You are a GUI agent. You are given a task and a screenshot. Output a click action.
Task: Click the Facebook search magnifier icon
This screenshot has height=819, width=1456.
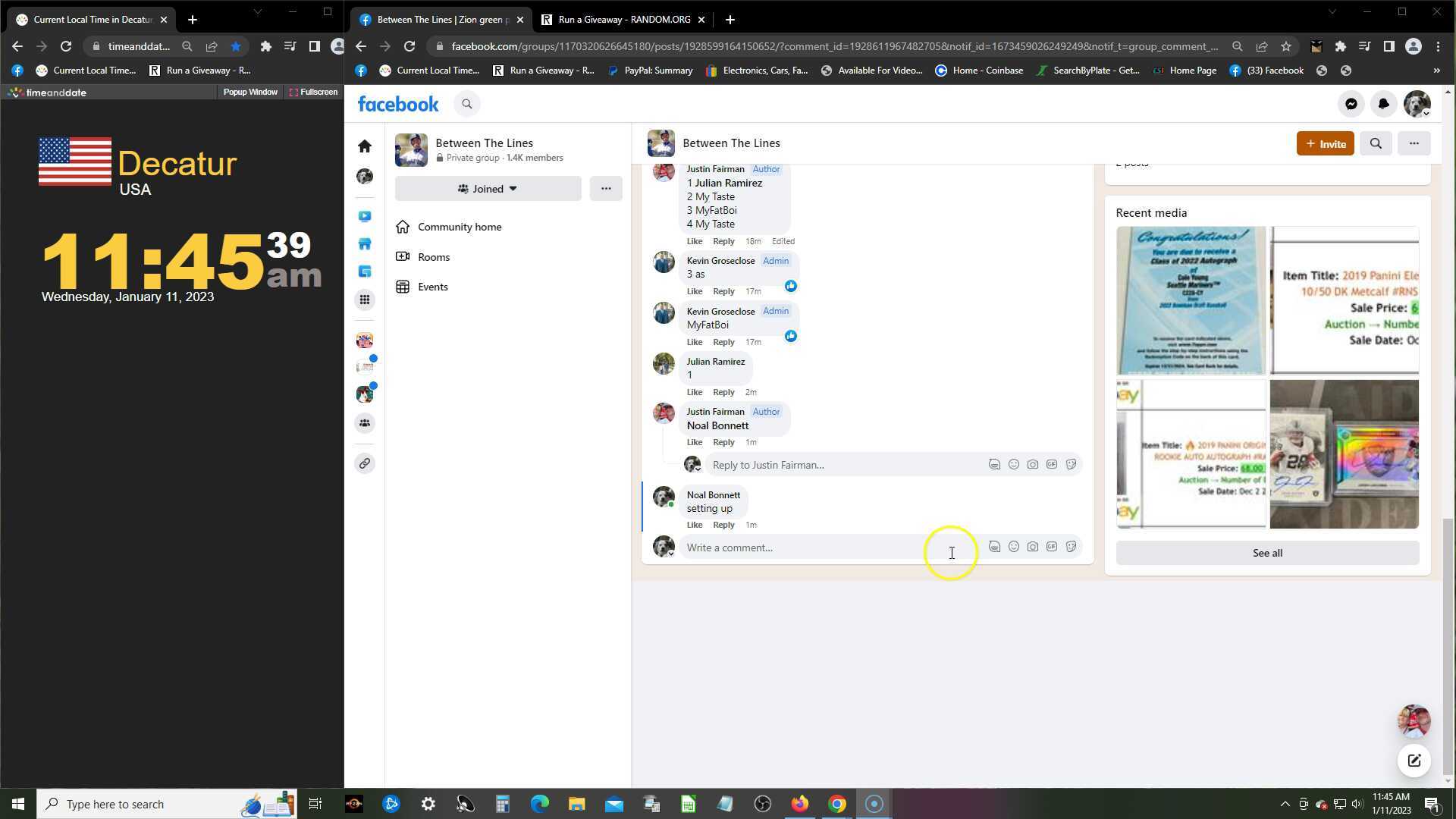tap(467, 104)
